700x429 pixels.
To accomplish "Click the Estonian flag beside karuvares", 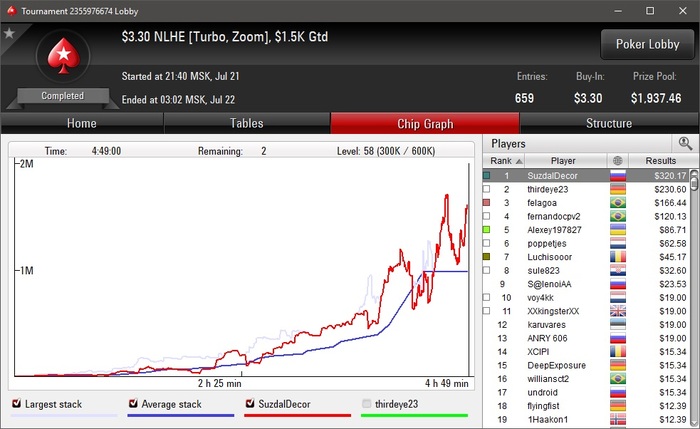I will (618, 325).
